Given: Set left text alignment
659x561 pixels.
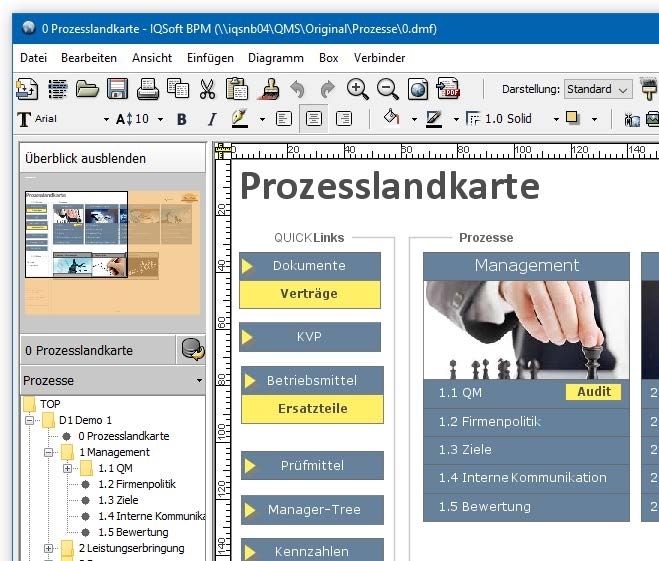Looking at the screenshot, I should click(284, 119).
